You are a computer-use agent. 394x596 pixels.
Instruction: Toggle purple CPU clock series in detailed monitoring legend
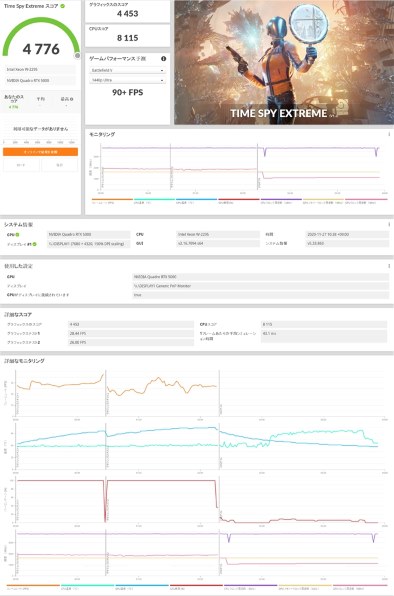tap(250, 587)
